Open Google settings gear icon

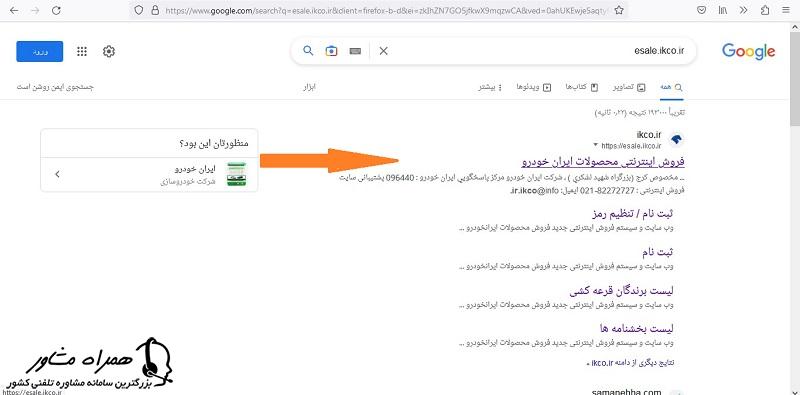tap(109, 52)
